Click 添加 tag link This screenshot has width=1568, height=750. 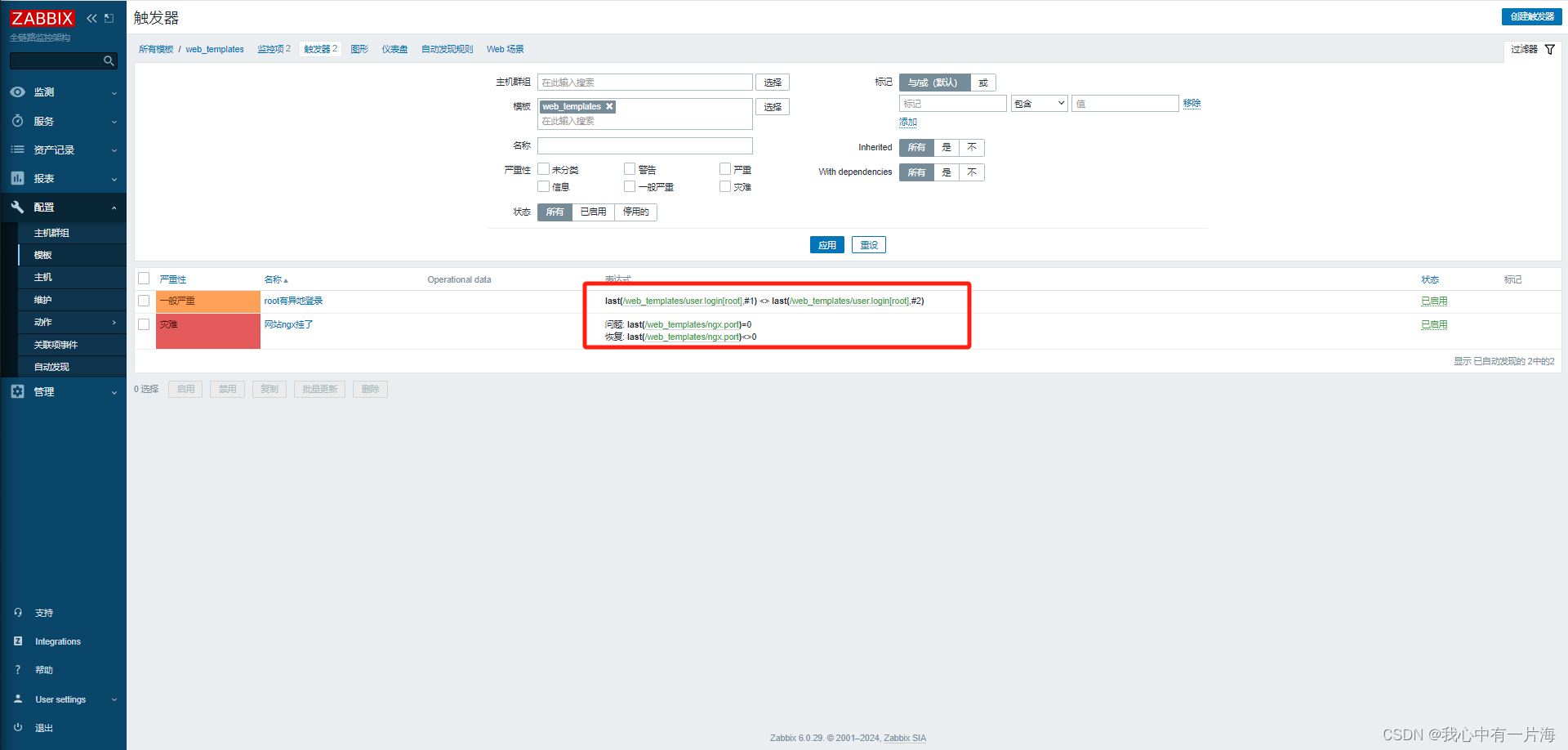pyautogui.click(x=908, y=122)
